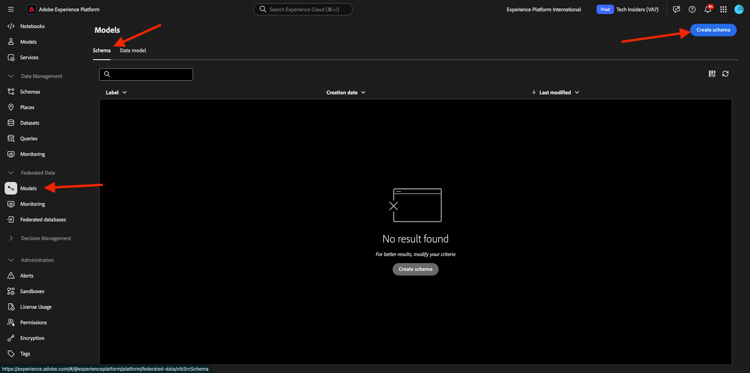This screenshot has width=750, height=373.
Task: Click the refresh icon above the table
Action: pyautogui.click(x=725, y=74)
